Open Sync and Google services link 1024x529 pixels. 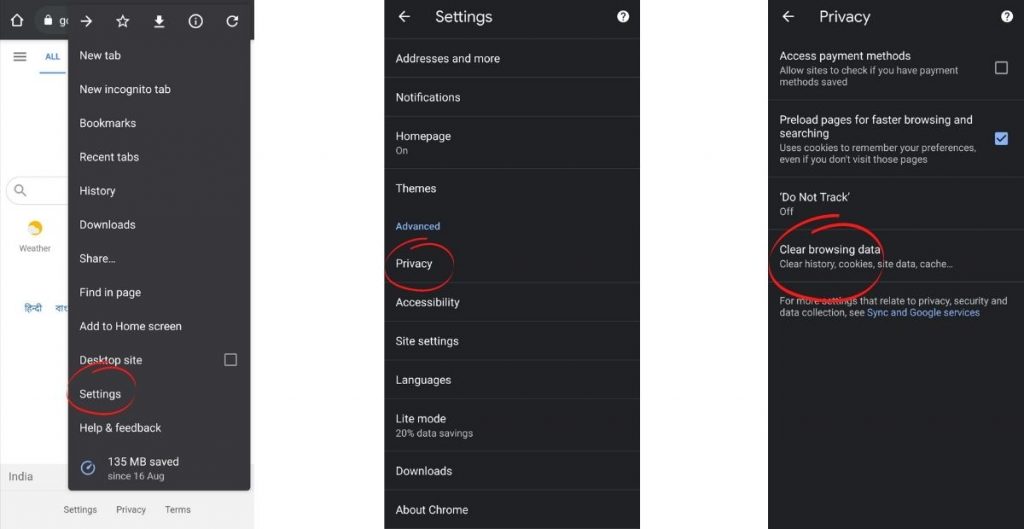pos(923,313)
